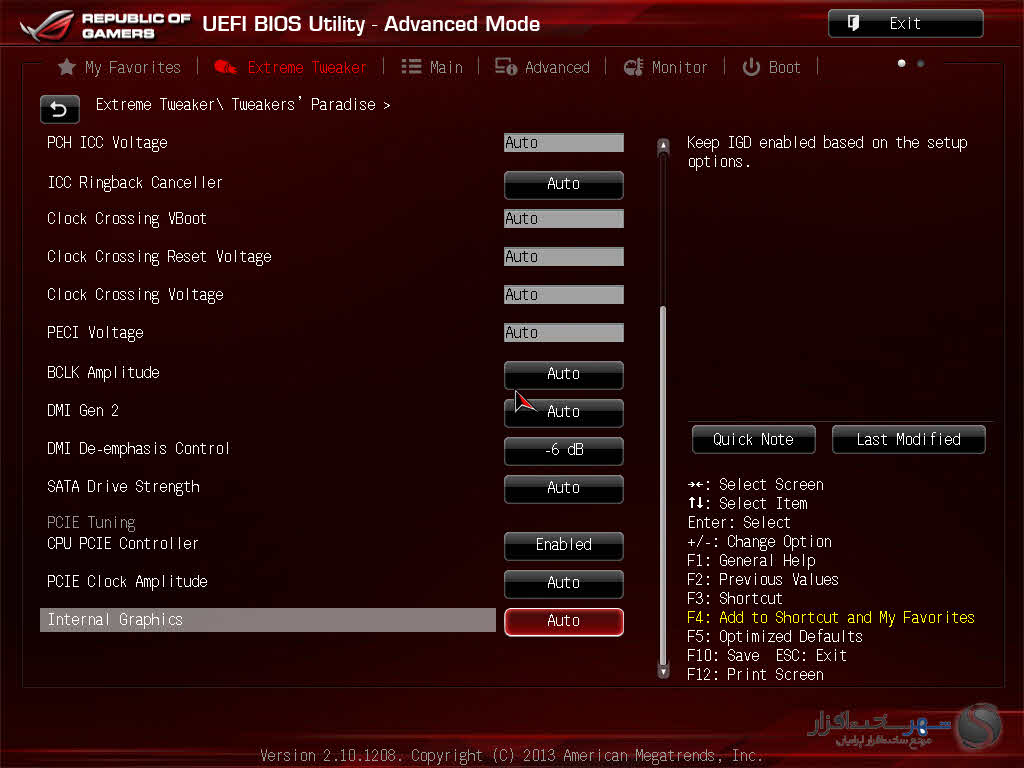Click the Advanced tab chip icon
This screenshot has width=1024, height=768.
tap(506, 67)
